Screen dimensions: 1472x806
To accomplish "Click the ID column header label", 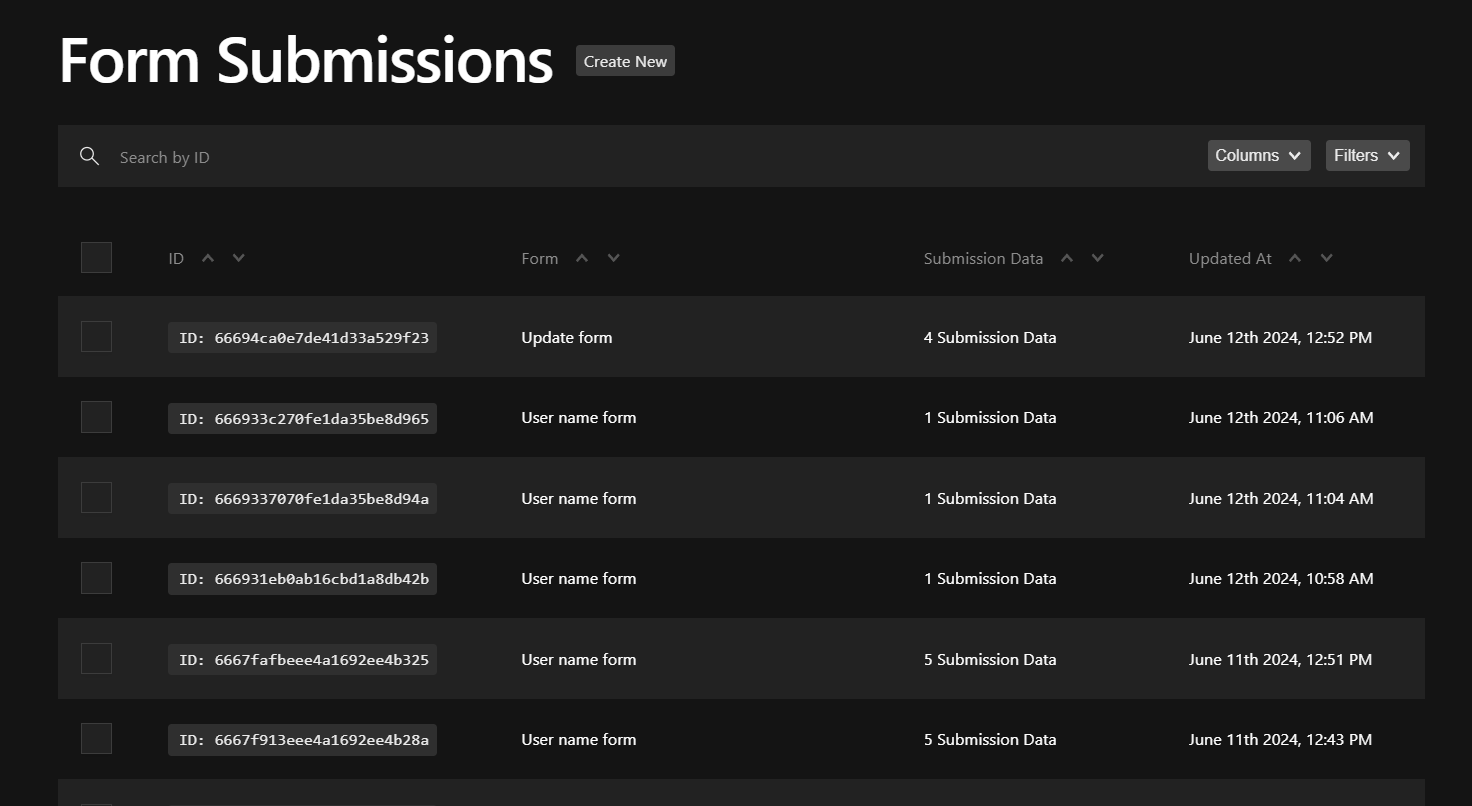I will click(x=176, y=258).
